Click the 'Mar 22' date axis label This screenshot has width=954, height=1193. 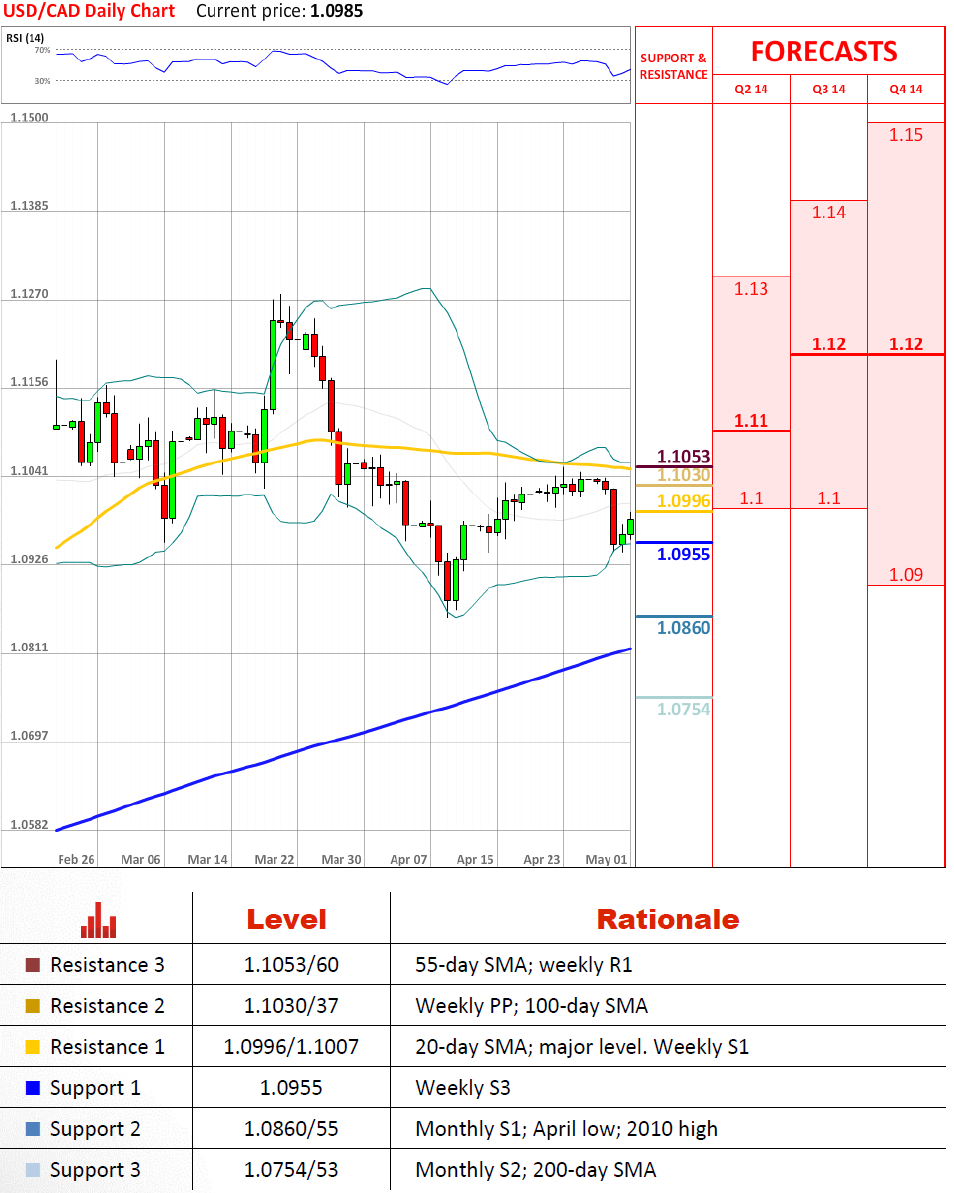coord(274,859)
